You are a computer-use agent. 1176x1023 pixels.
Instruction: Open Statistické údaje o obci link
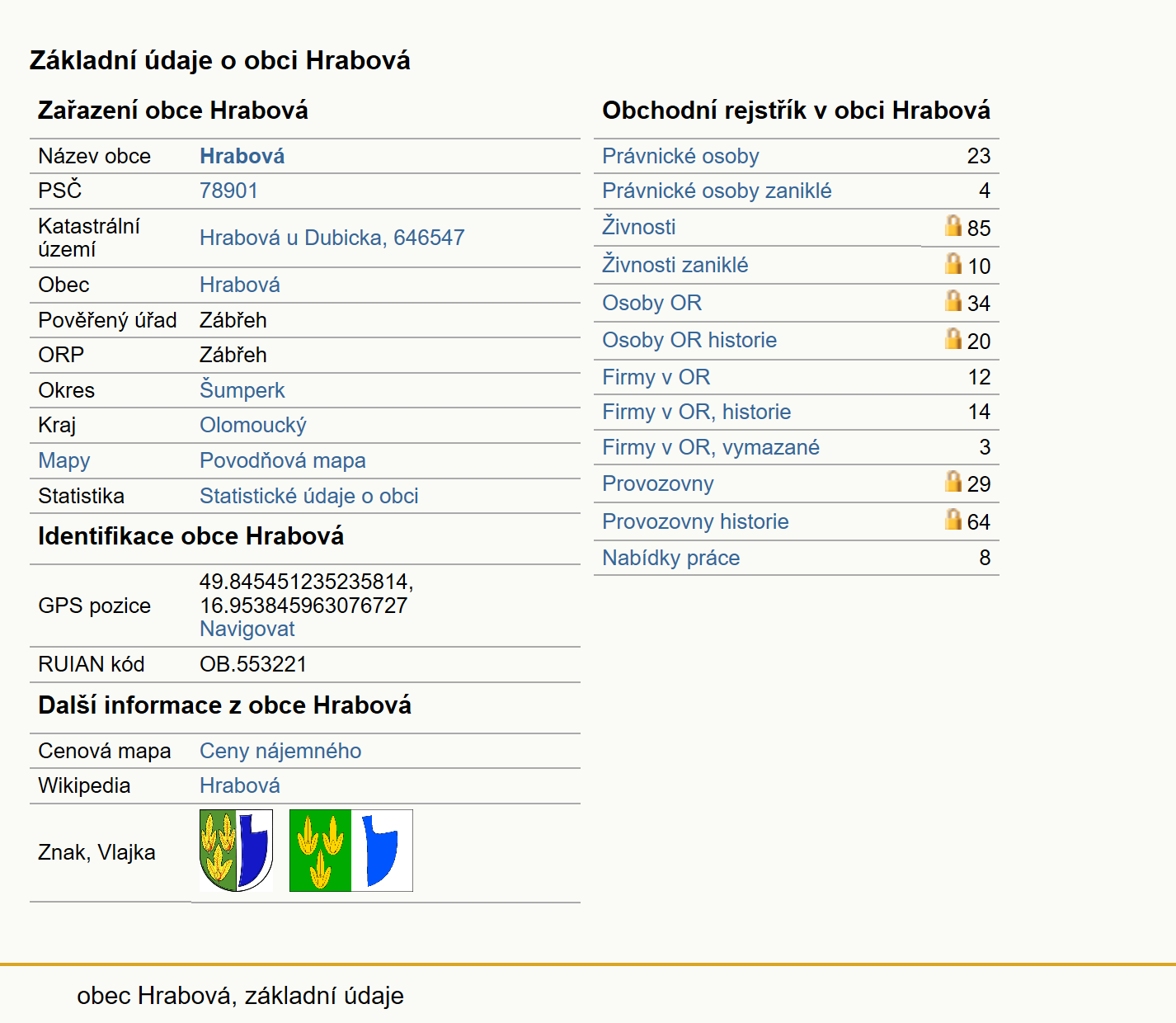point(309,496)
